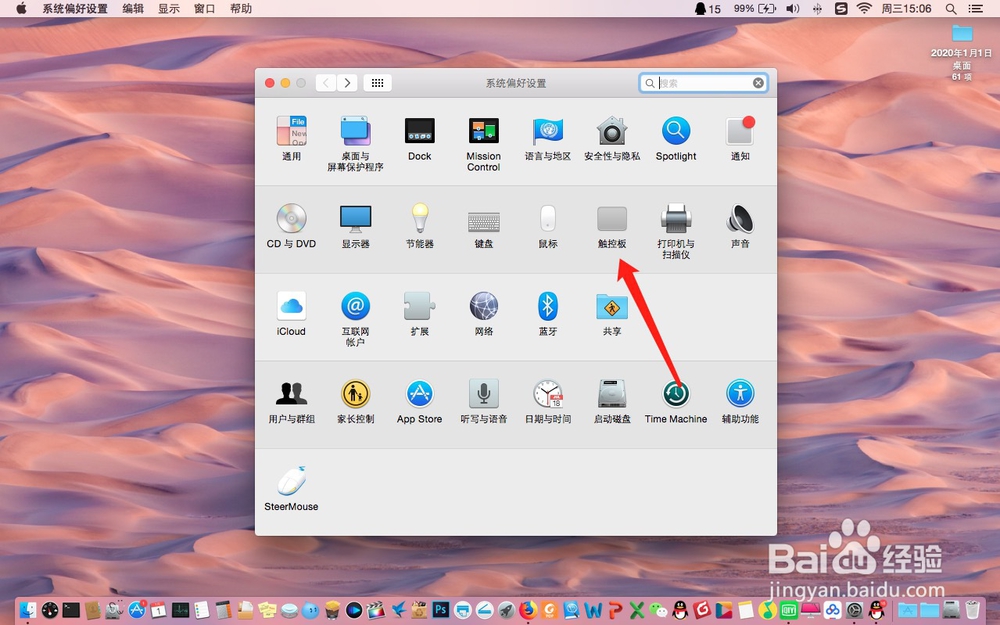Open 家长控制 (Parental Controls) preferences
This screenshot has height=625, width=1000.
point(355,401)
